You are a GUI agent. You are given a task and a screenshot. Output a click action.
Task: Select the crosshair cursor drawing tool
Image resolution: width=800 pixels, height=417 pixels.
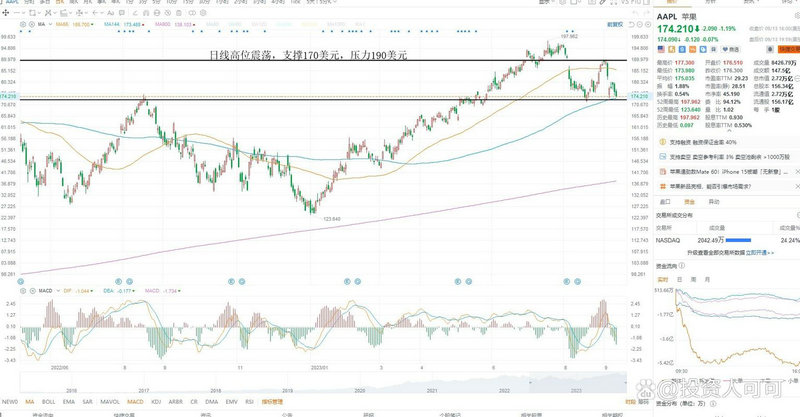(6, 13)
